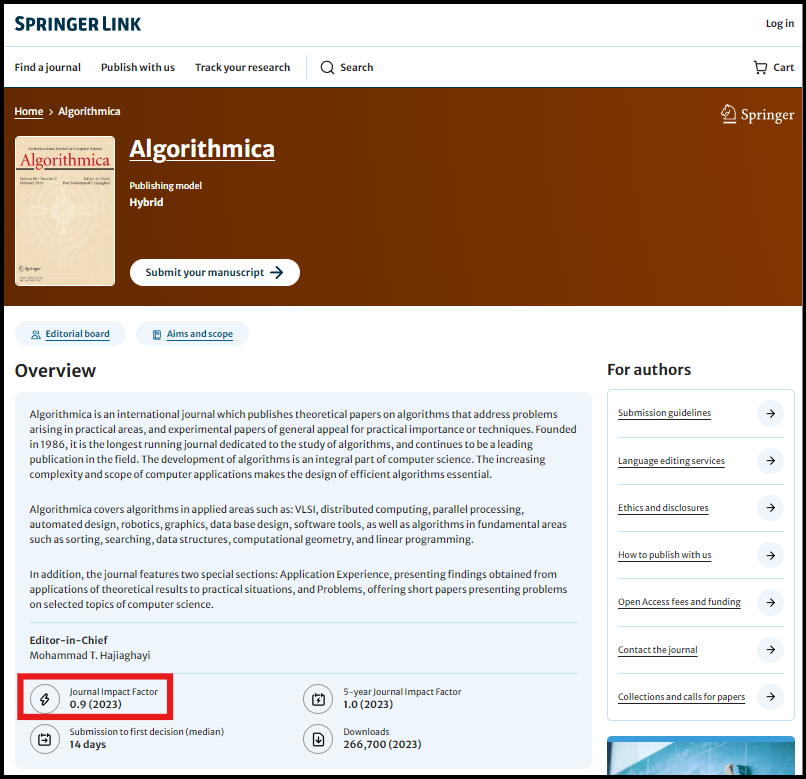The height and width of the screenshot is (779, 806).
Task: Click the For authors heading
Action: (x=649, y=370)
